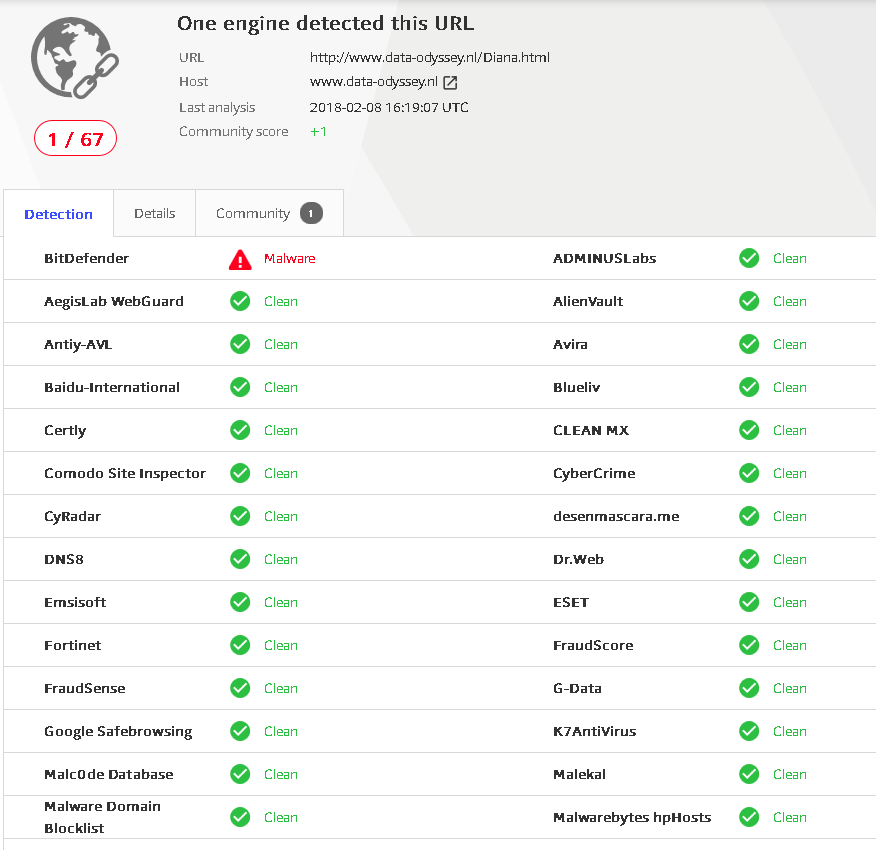
Task: Click the green checkmark for K7AntiVirus
Action: pos(749,732)
